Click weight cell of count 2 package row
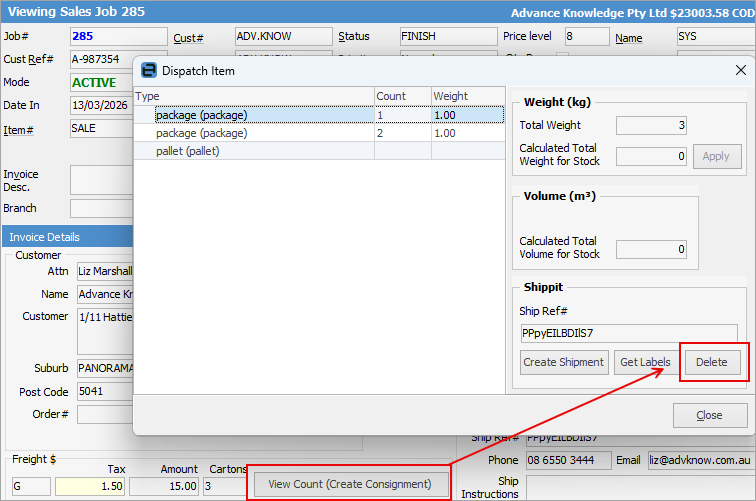 click(x=468, y=133)
